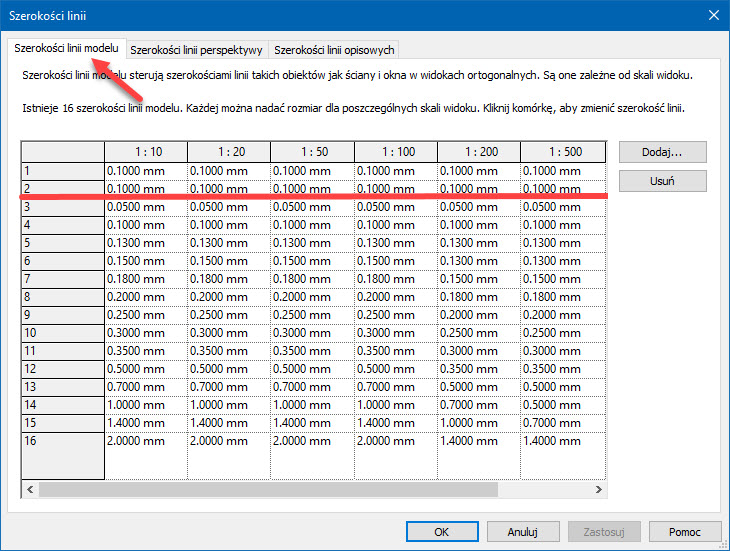
Task: Close the Szerokości linii dialog
Action: point(714,15)
